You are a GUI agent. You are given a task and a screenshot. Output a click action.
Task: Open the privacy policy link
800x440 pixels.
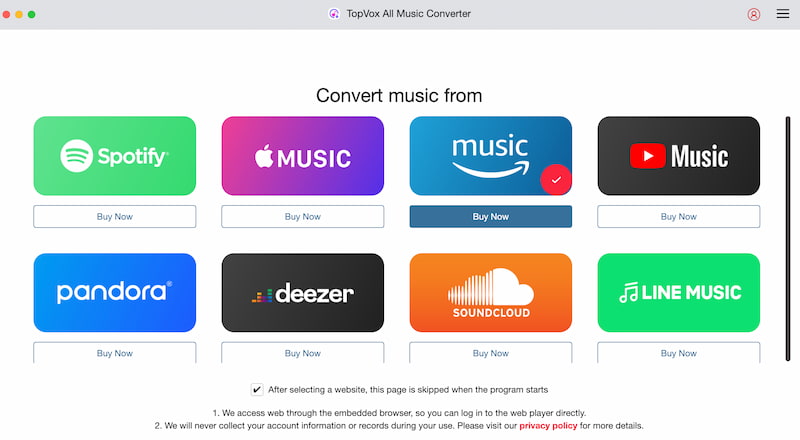548,426
